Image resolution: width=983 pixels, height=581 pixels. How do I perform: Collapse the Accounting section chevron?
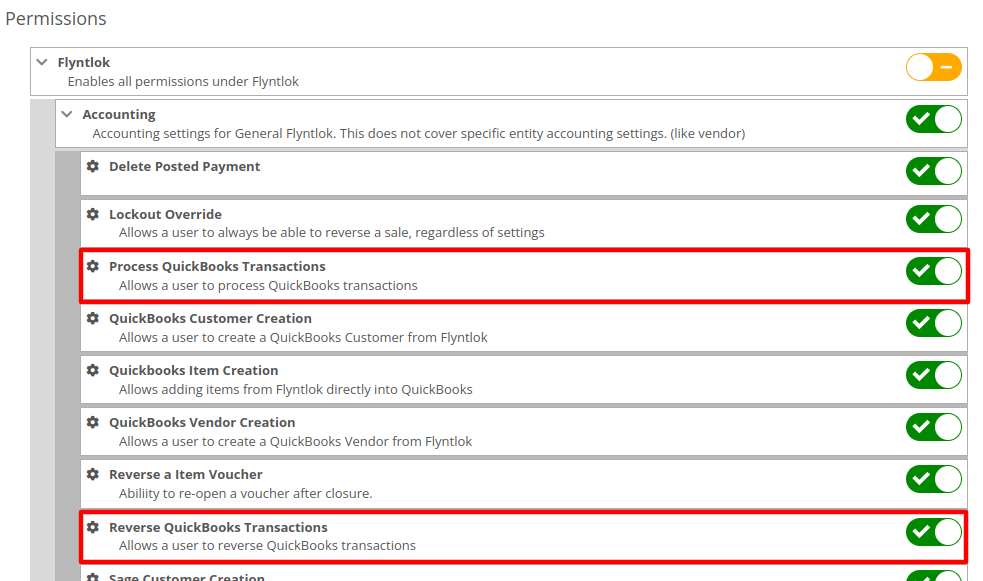coord(67,114)
